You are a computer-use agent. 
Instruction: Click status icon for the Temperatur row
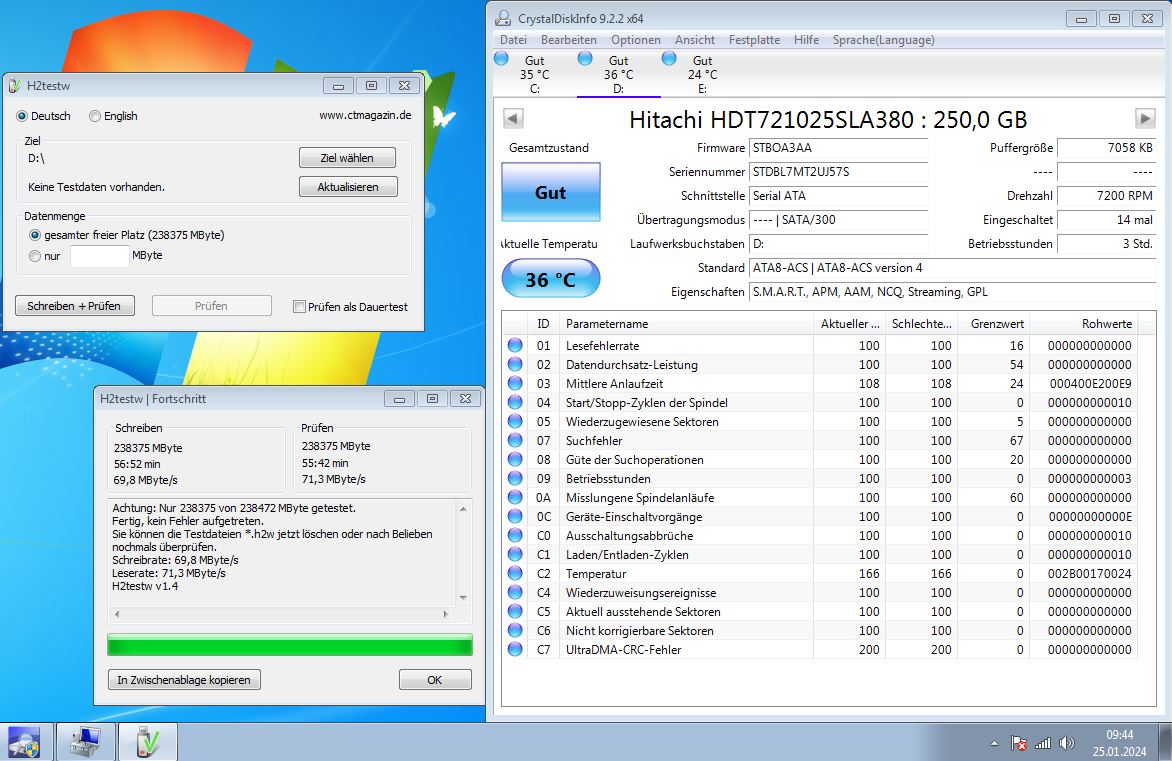pos(515,573)
